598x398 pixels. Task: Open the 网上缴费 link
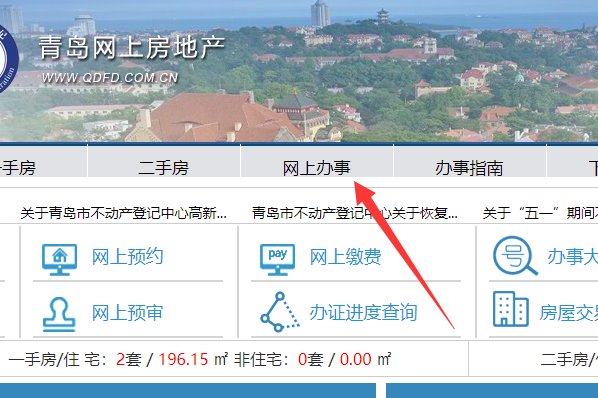pyautogui.click(x=346, y=257)
